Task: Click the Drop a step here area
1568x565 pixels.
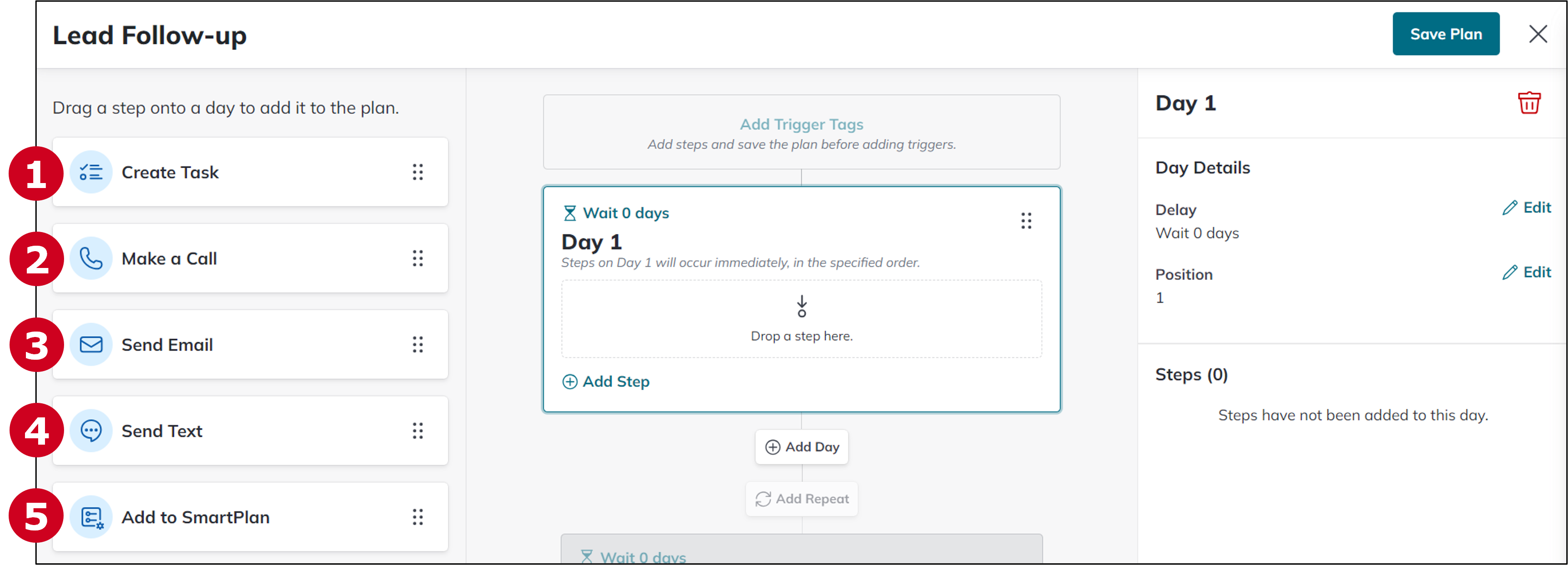Action: coord(801,319)
